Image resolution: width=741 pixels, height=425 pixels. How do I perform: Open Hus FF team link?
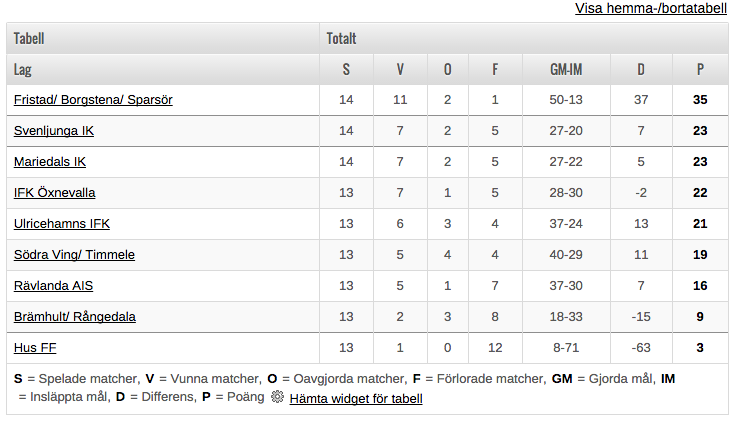[35, 348]
